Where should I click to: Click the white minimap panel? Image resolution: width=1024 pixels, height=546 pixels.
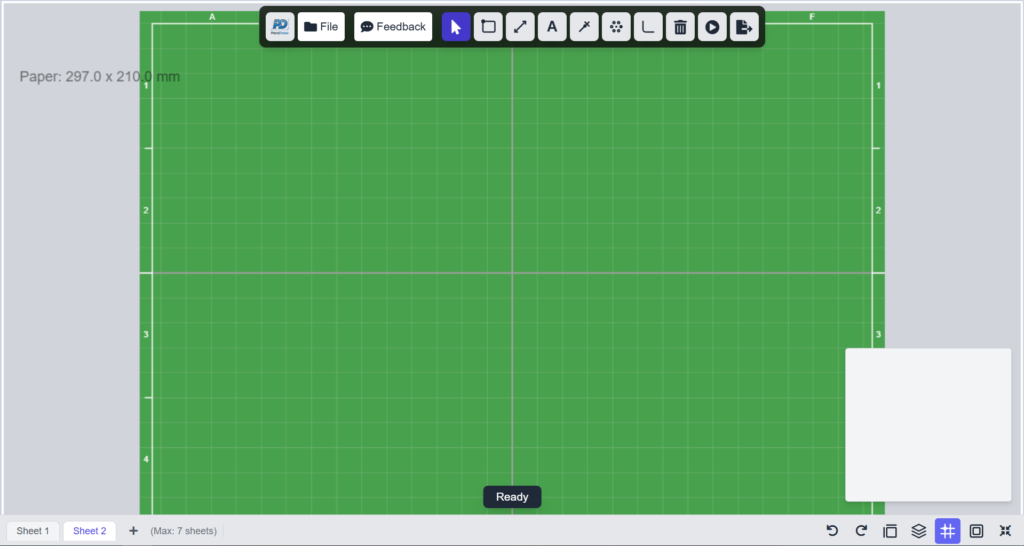tap(928, 425)
